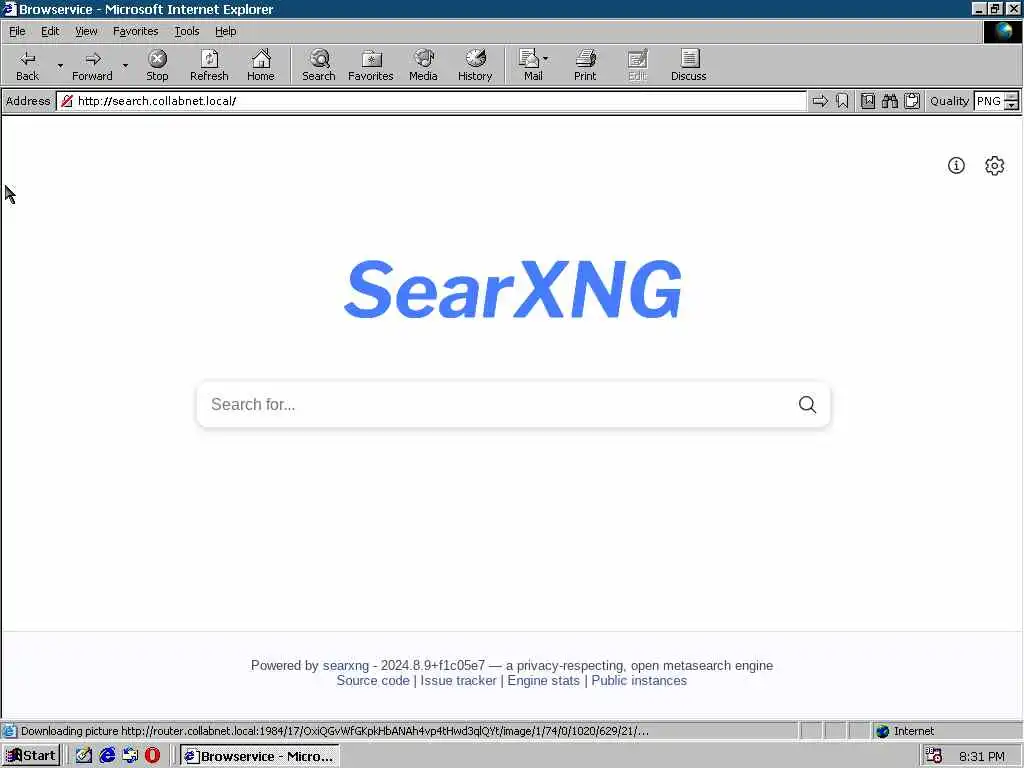
Task: Increase Quality with the up spinner arrow
Action: point(1011,97)
